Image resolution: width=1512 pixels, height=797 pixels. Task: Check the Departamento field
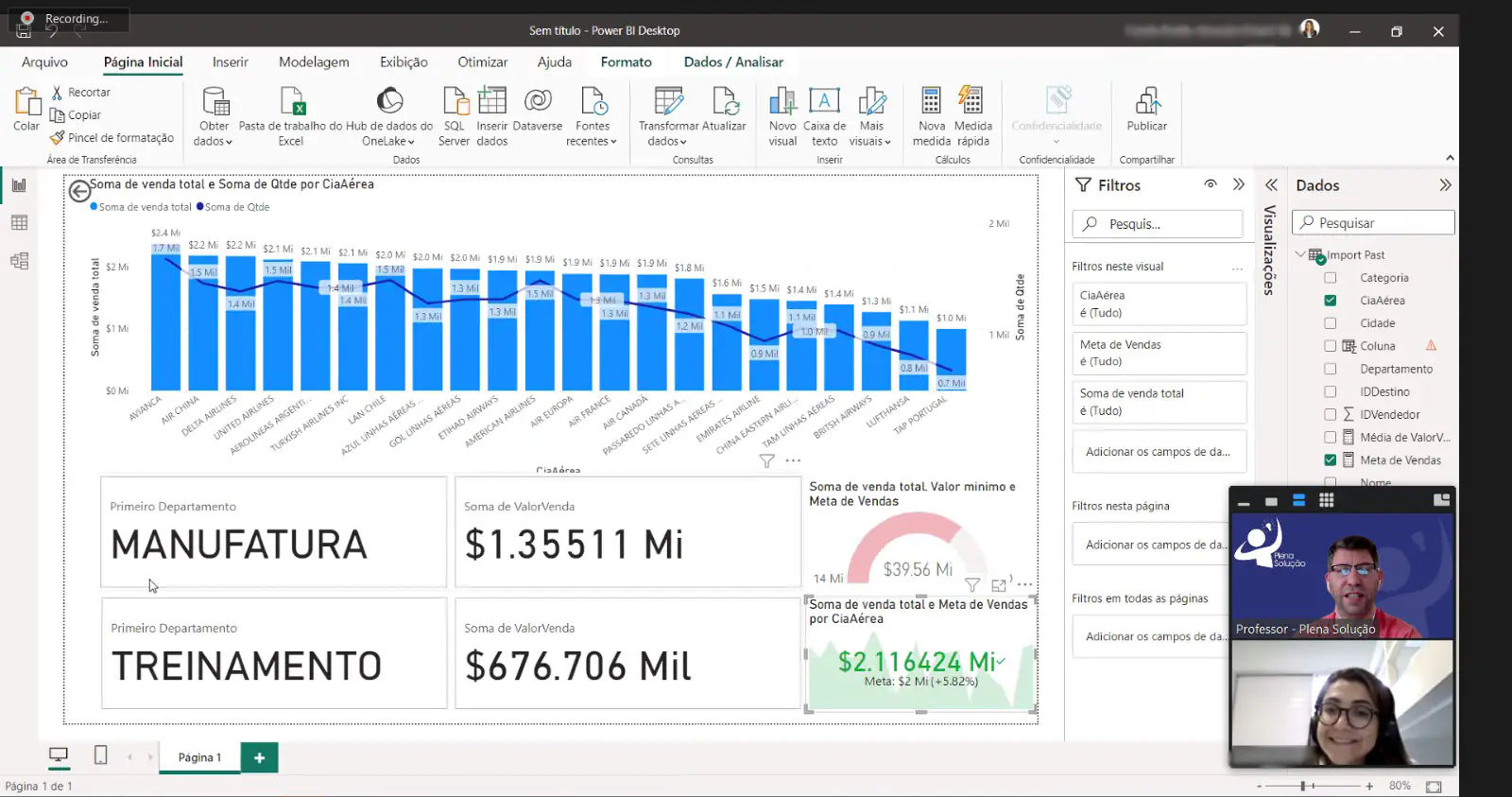pos(1331,369)
